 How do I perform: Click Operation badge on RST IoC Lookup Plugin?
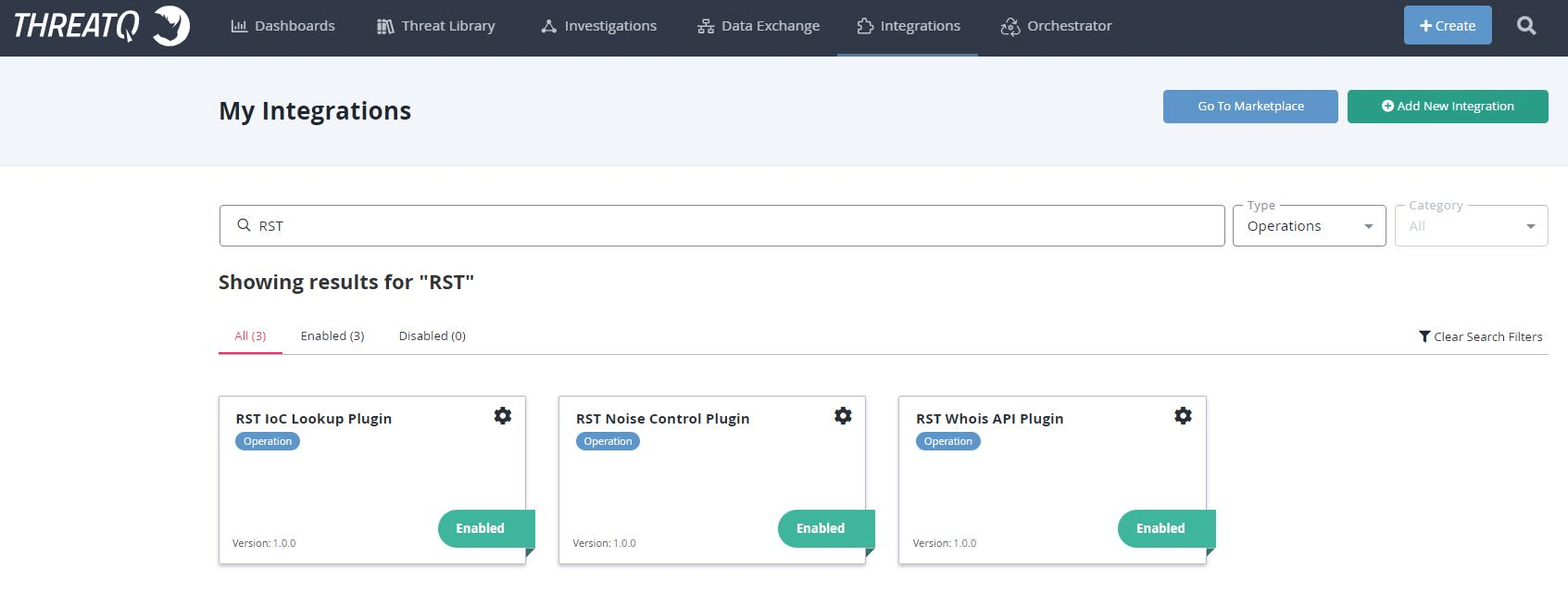(268, 441)
